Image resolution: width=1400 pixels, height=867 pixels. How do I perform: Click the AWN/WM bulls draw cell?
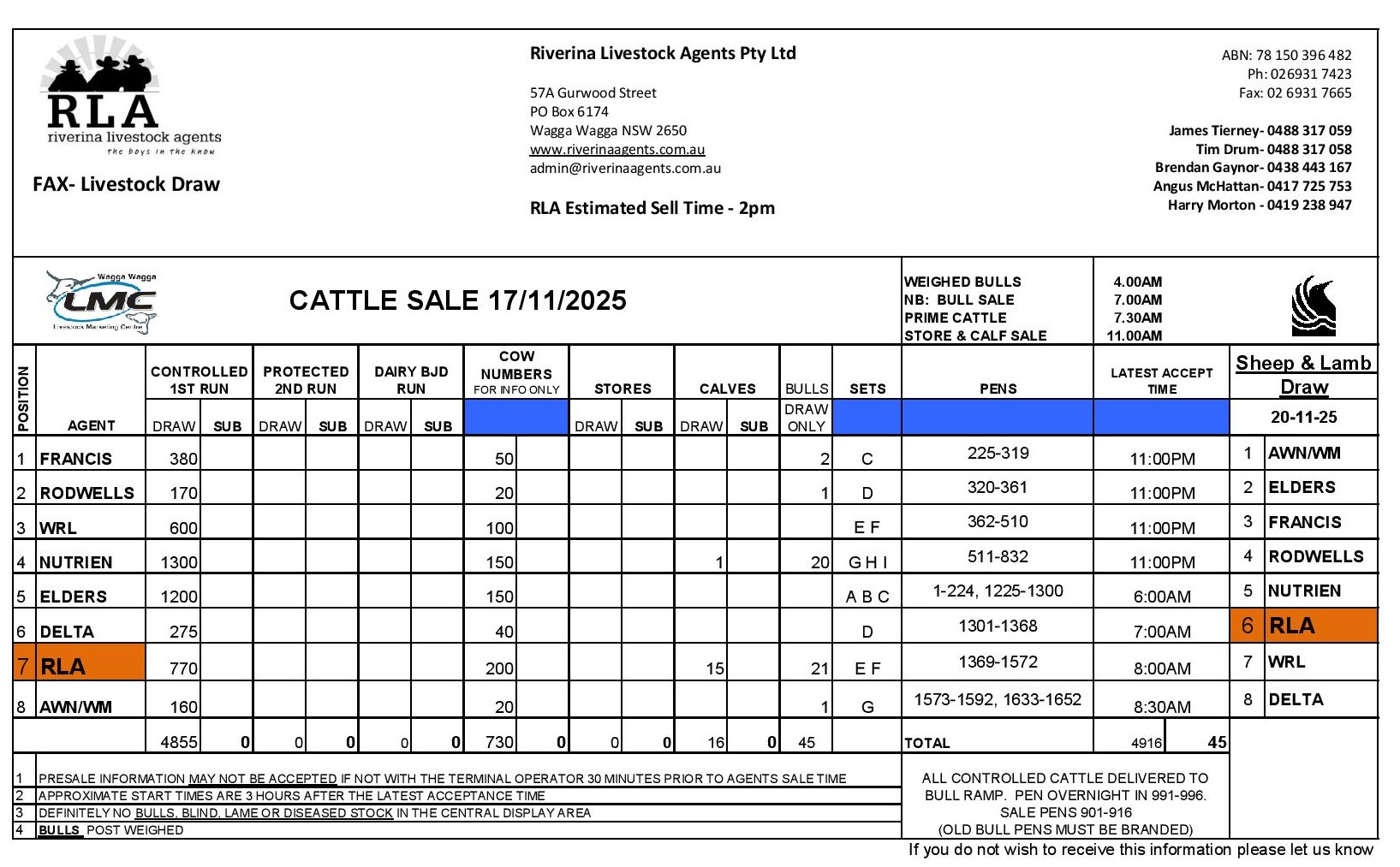(x=806, y=707)
